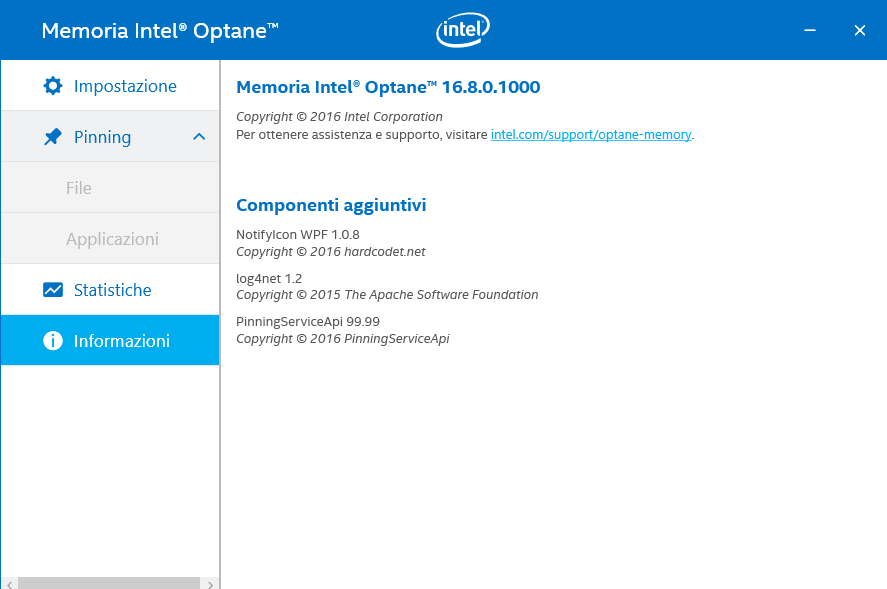Image resolution: width=887 pixels, height=589 pixels.
Task: Collapse the Pinning section chevron
Action: 198,137
